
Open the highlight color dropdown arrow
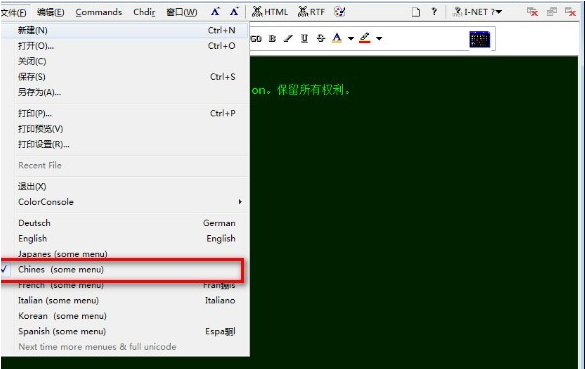(379, 38)
